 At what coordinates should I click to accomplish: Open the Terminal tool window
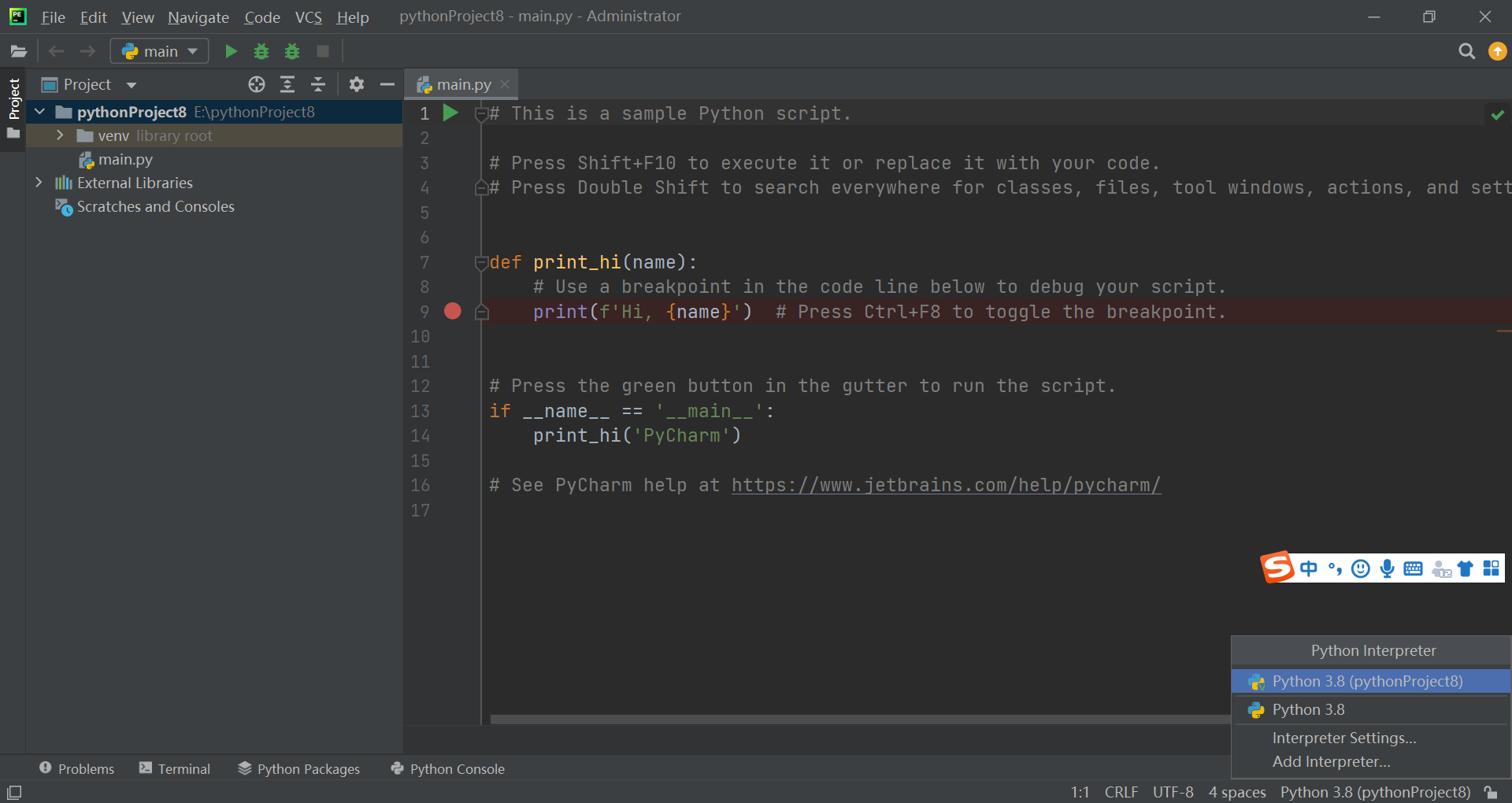175,768
